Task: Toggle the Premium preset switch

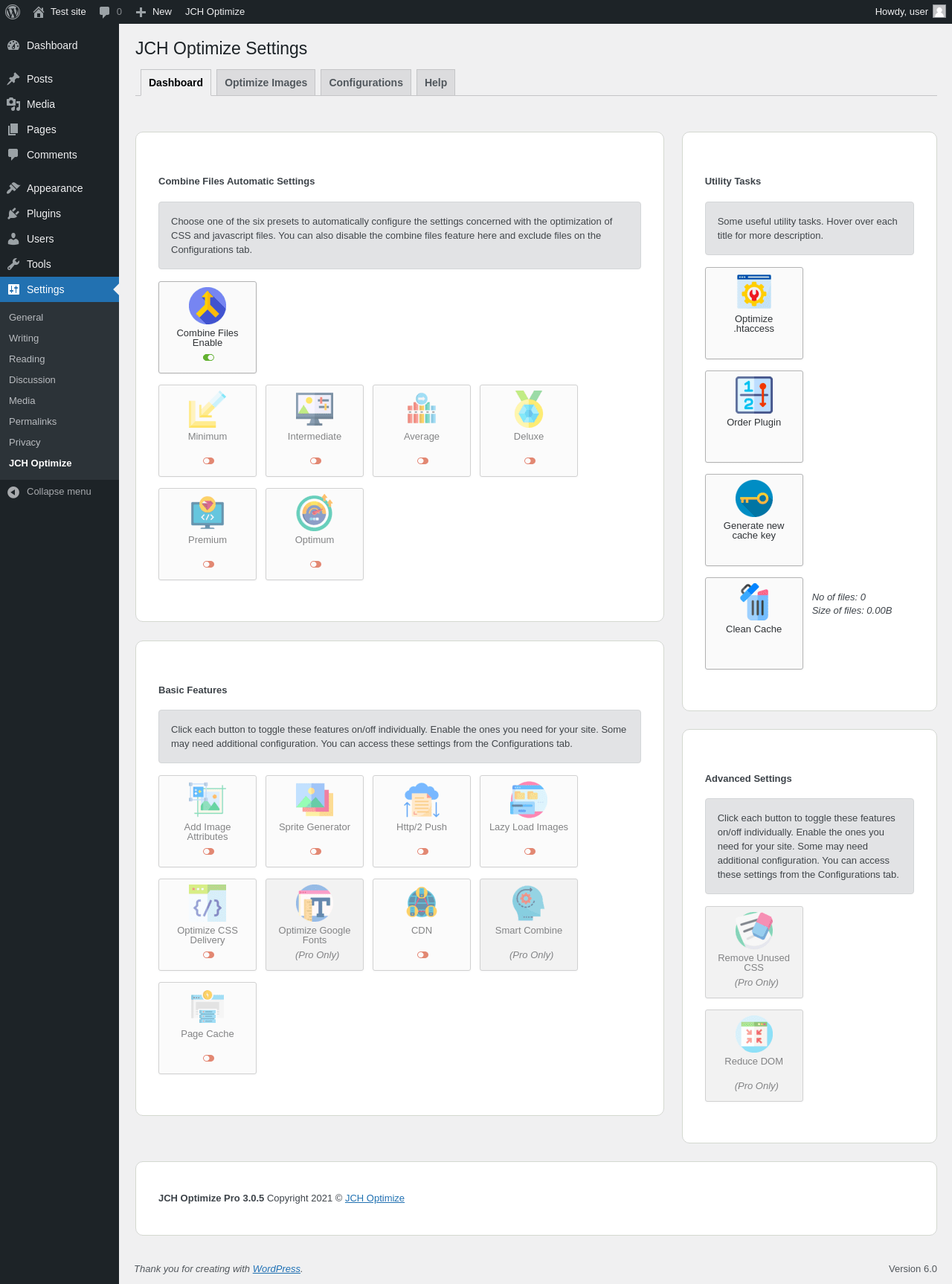Action: [208, 565]
